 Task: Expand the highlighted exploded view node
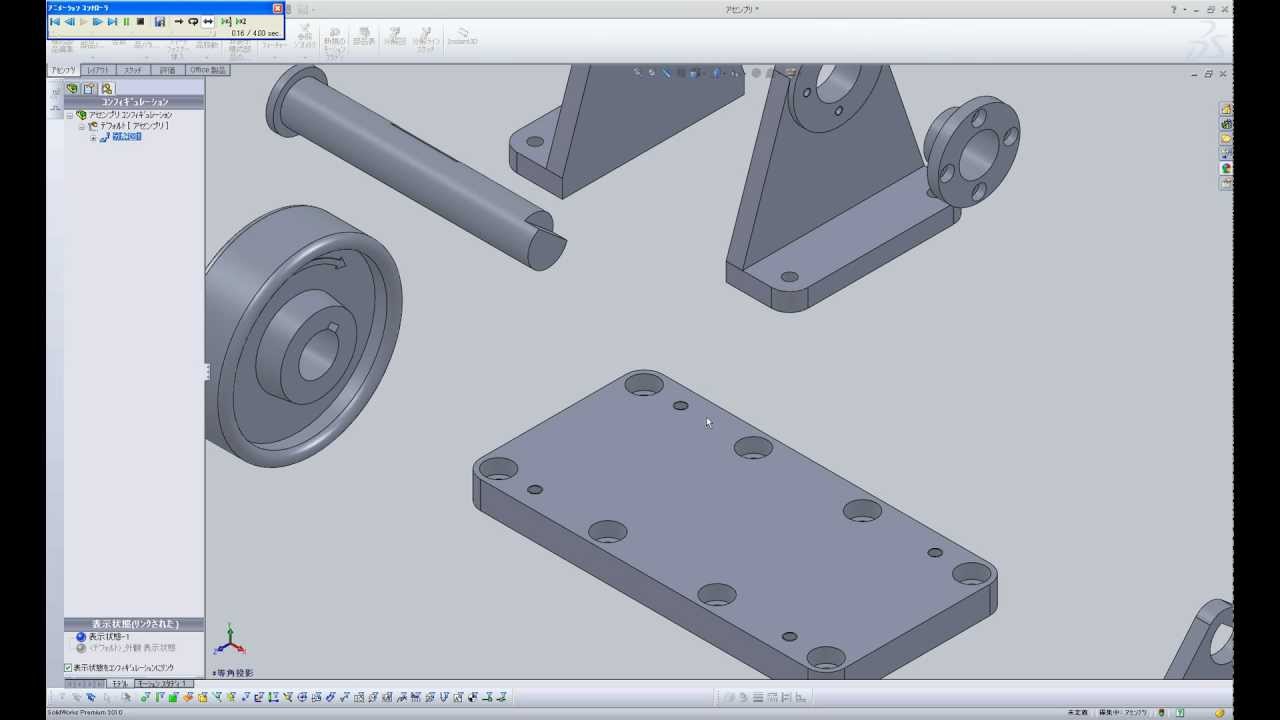93,138
